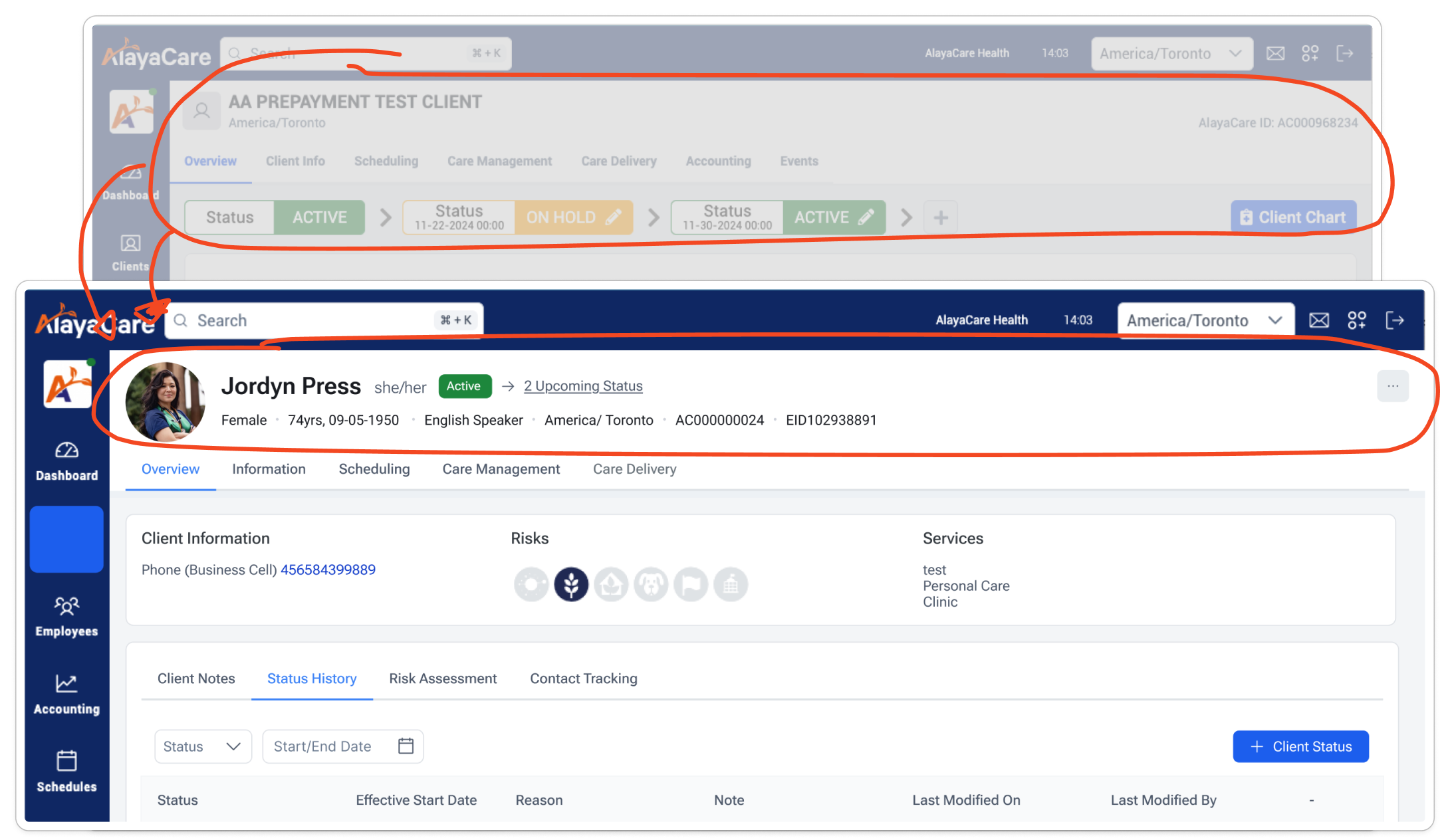
Task: Click the apps grid icon in header
Action: [x=1356, y=321]
